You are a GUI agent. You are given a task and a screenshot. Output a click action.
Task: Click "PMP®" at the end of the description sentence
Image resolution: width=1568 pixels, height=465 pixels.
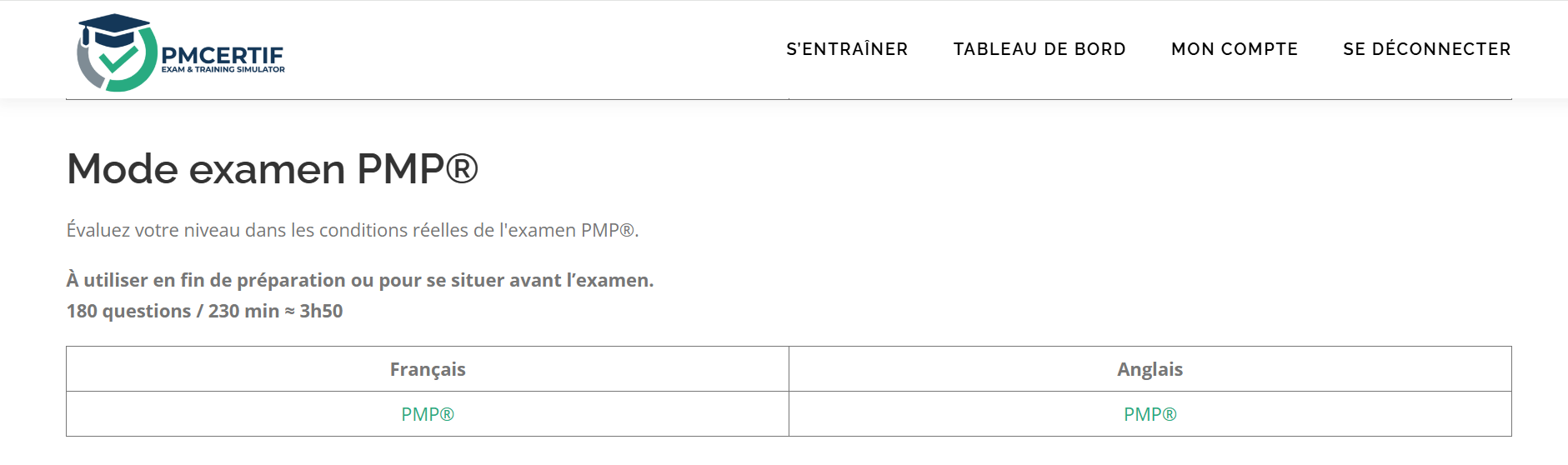click(x=608, y=230)
